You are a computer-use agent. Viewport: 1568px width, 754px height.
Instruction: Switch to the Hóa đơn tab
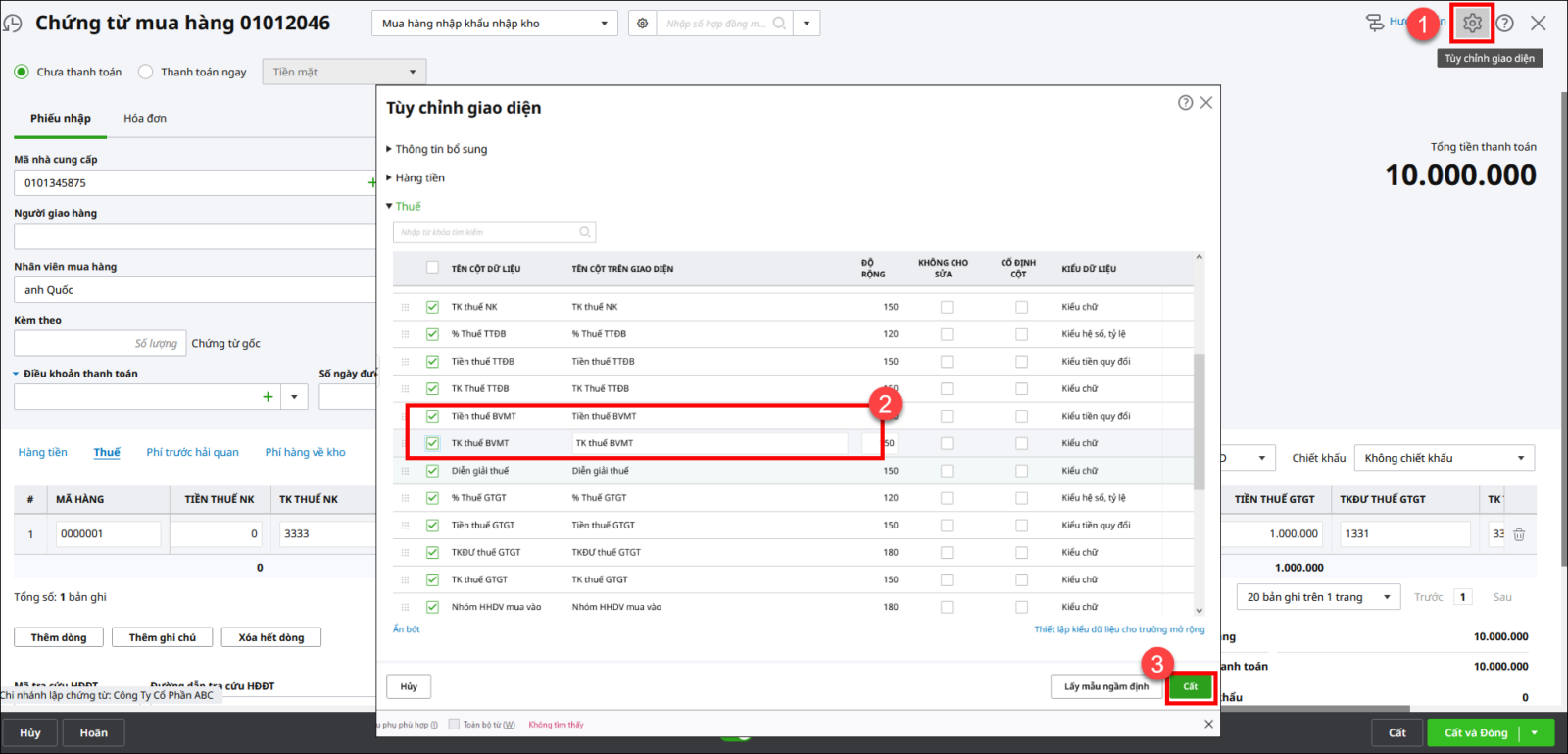144,118
